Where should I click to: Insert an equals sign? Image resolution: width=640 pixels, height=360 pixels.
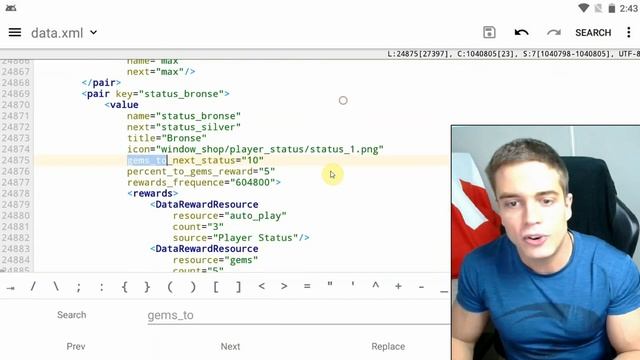[307, 287]
